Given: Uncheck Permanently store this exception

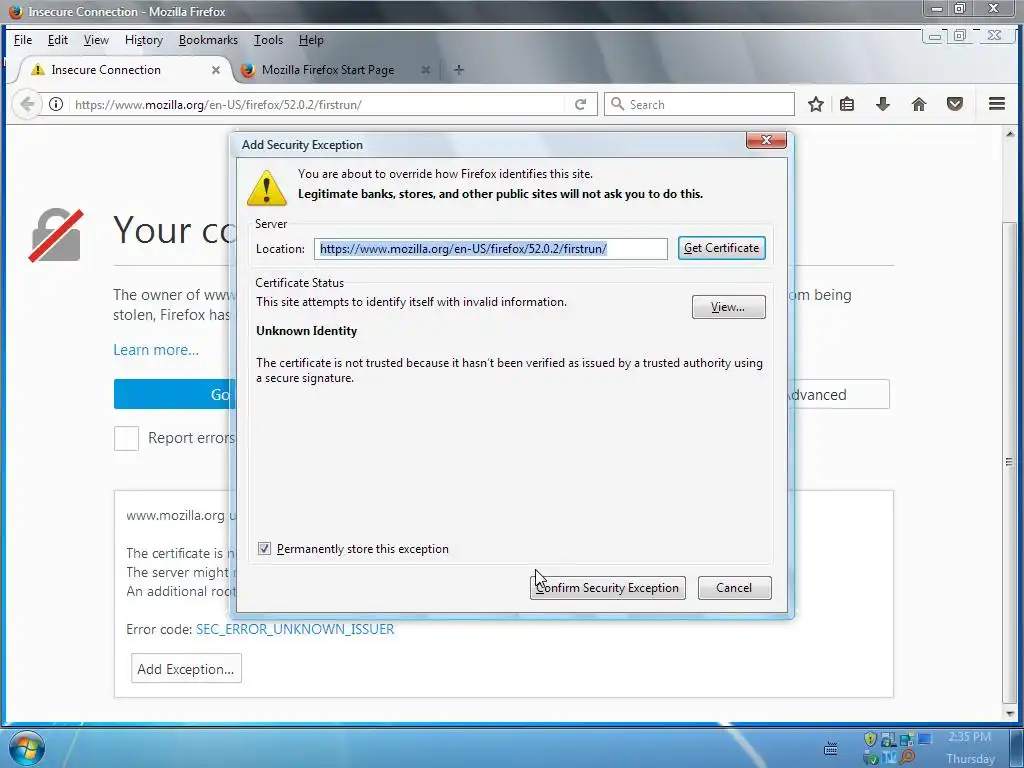Looking at the screenshot, I should [x=264, y=549].
